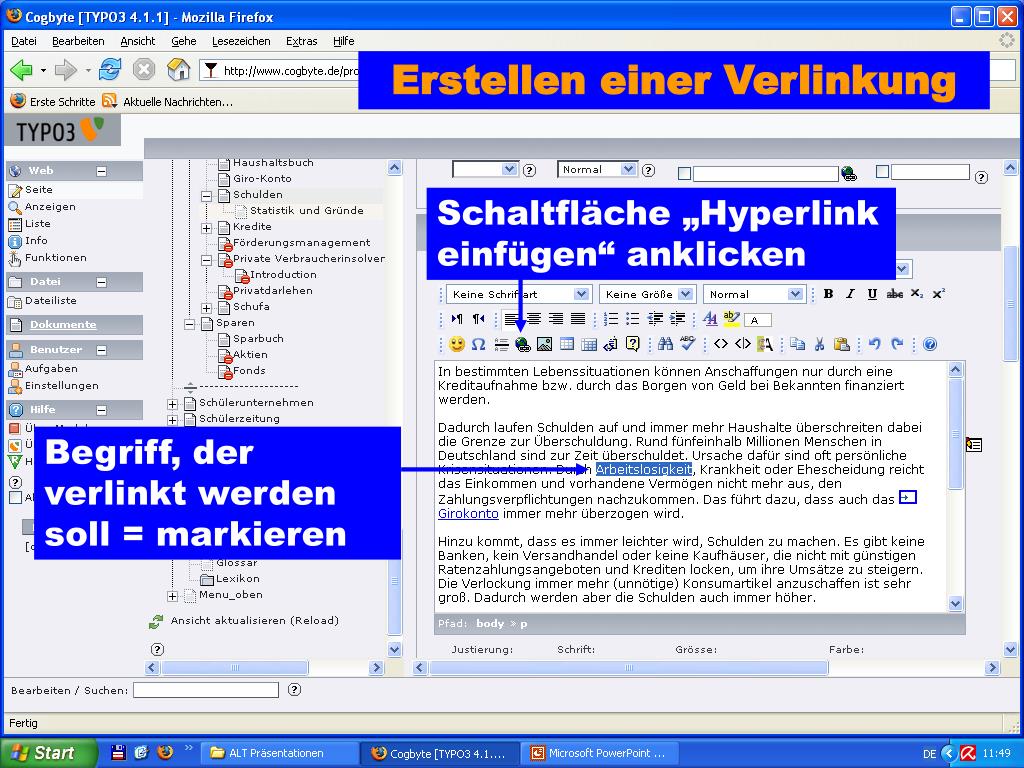Open the Lesezeichen menu
This screenshot has width=1024, height=768.
click(241, 41)
